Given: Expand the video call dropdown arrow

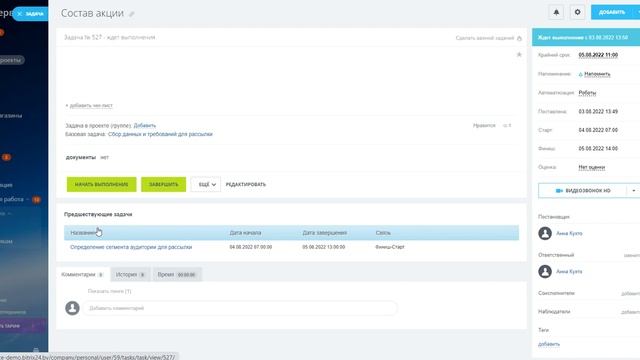Looking at the screenshot, I should pos(633,191).
